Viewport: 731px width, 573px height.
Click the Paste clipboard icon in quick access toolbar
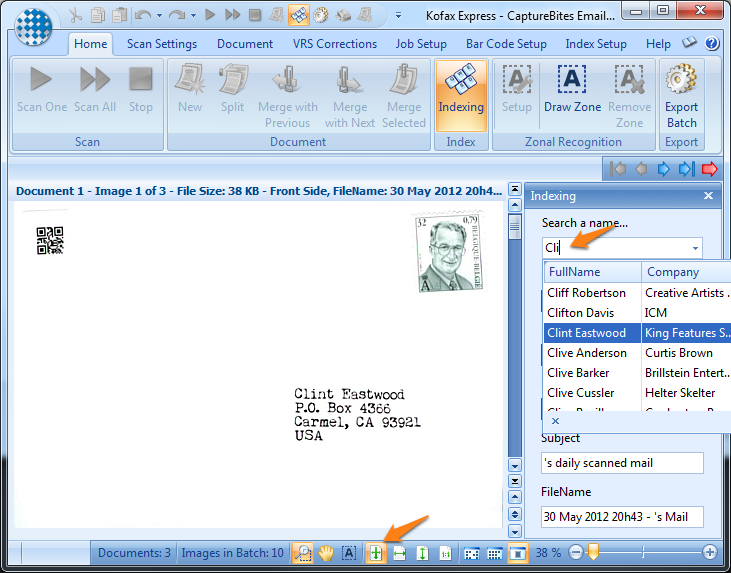[x=120, y=15]
